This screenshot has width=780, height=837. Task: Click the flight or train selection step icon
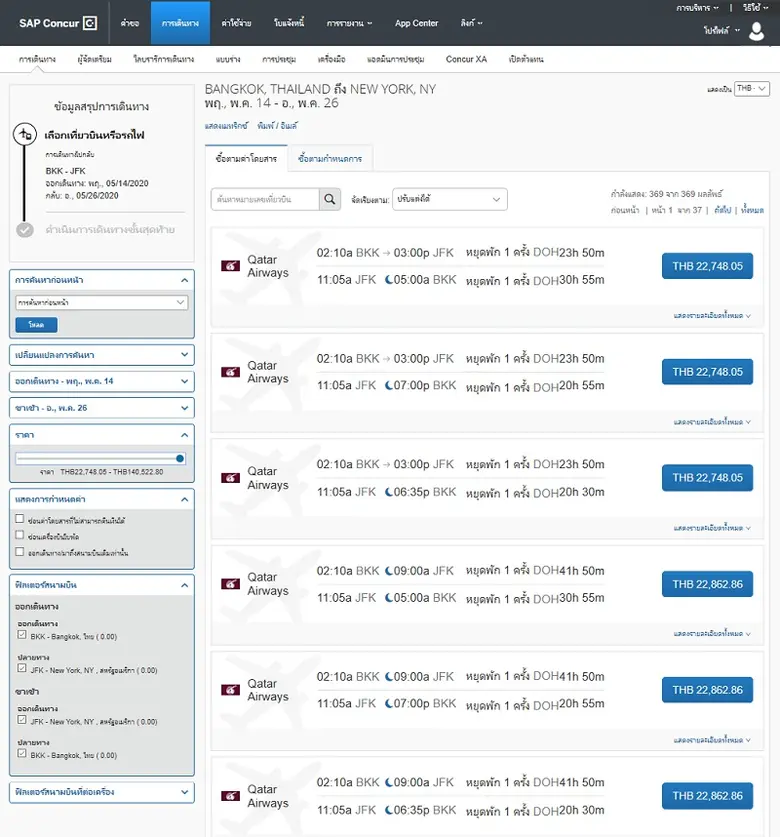26,134
